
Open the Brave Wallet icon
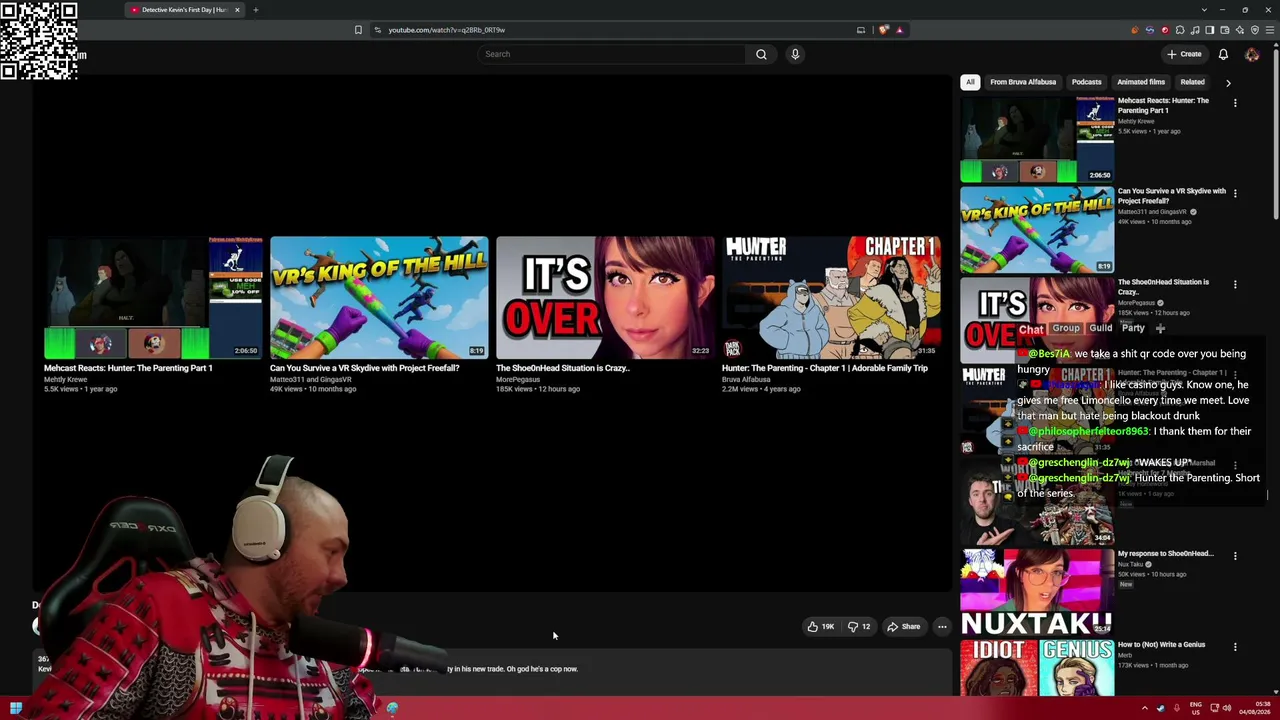pos(1225,30)
